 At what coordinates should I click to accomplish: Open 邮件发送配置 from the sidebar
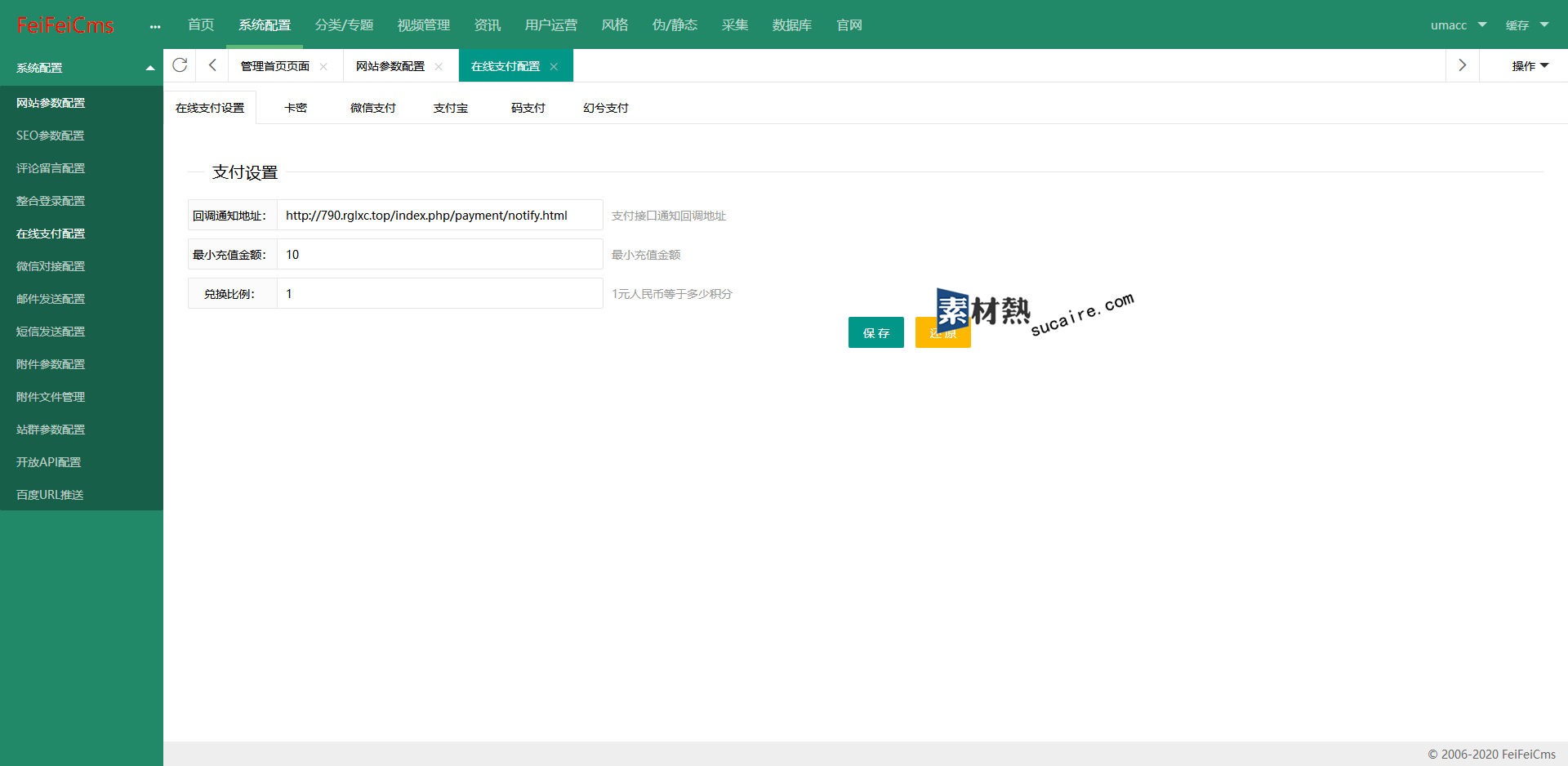pyautogui.click(x=51, y=299)
